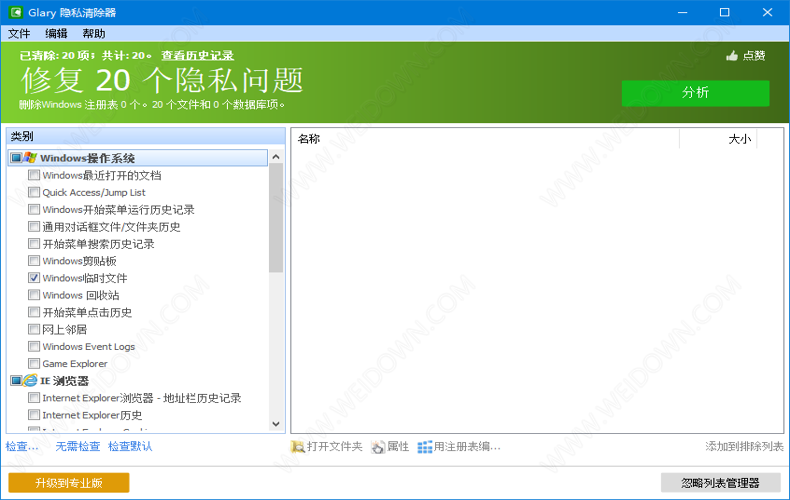This screenshot has width=790, height=500.
Task: Open the 文件 menu
Action: point(19,33)
